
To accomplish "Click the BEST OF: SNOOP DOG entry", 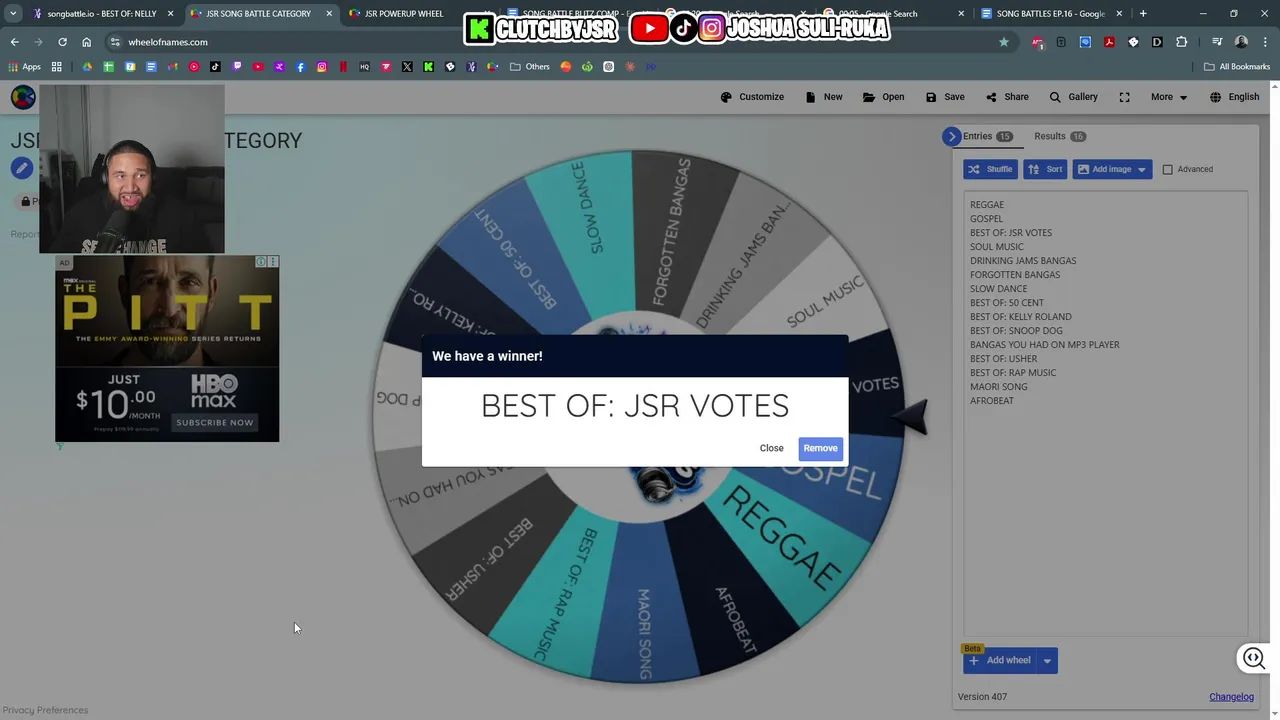I will coord(1016,331).
